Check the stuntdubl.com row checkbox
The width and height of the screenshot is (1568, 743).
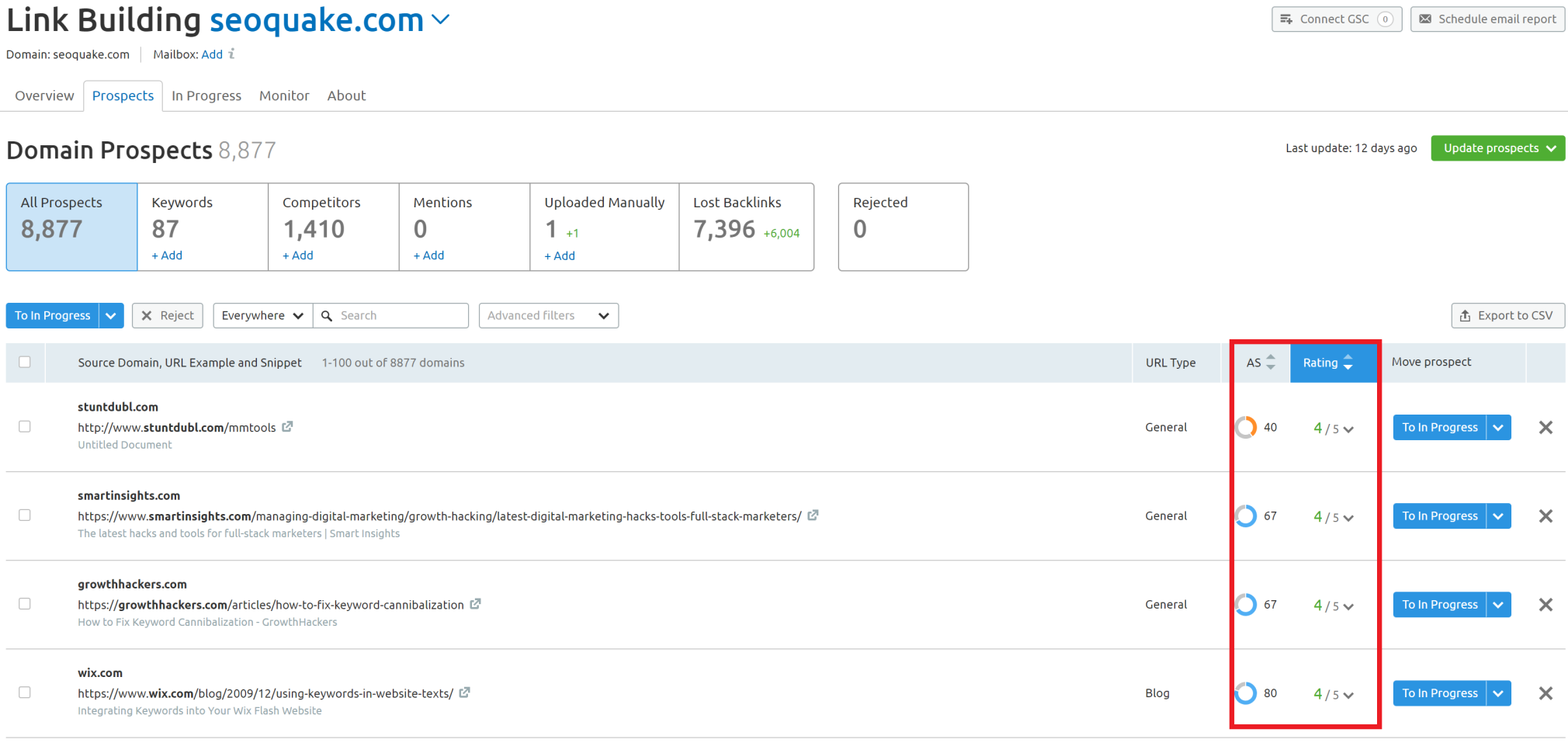point(25,426)
